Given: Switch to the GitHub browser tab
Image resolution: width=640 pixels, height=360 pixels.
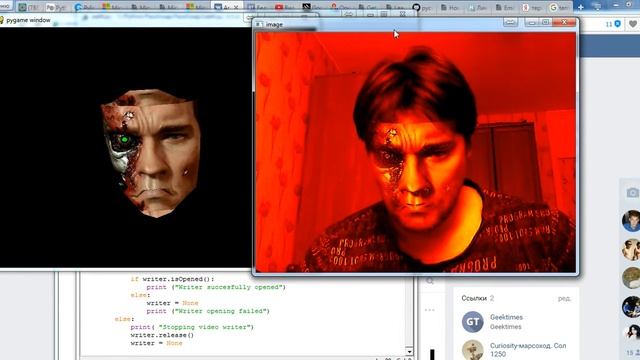Looking at the screenshot, I should [422, 7].
